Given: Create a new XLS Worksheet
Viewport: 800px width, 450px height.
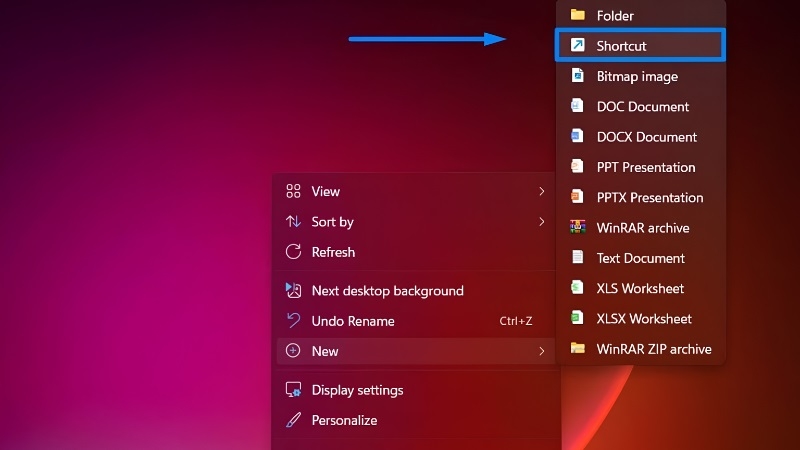Looking at the screenshot, I should pyautogui.click(x=640, y=288).
